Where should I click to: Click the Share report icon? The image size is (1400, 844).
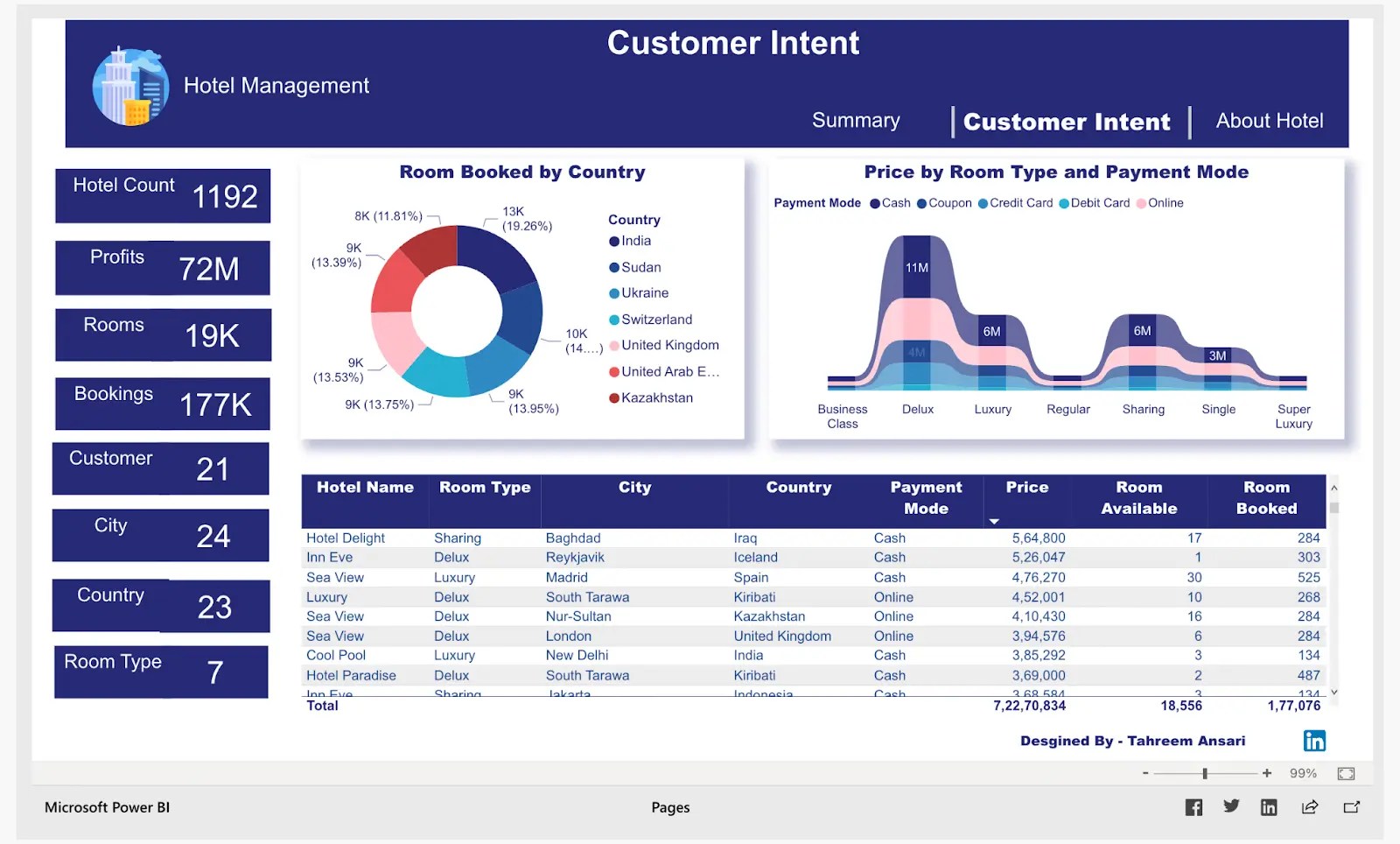pyautogui.click(x=1309, y=806)
